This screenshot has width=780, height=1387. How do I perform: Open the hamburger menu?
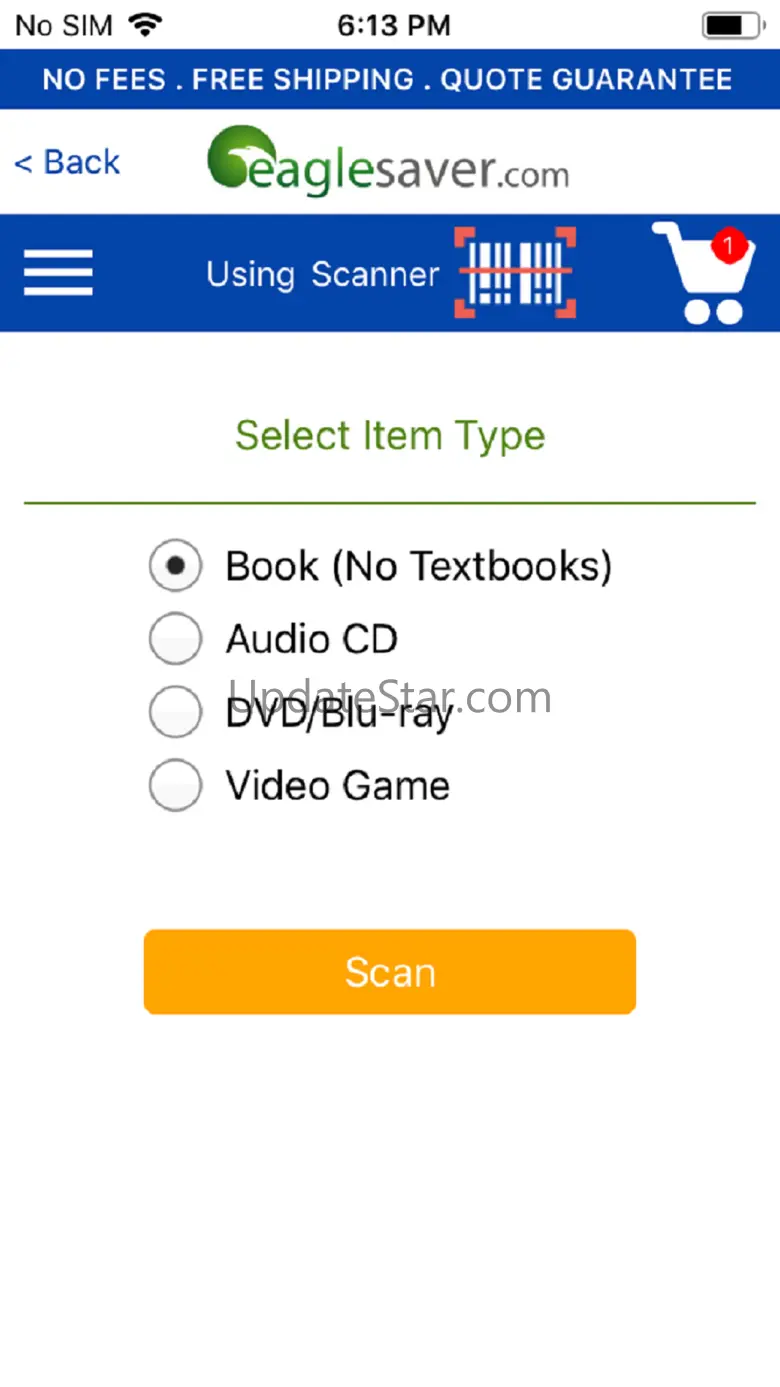pyautogui.click(x=58, y=272)
